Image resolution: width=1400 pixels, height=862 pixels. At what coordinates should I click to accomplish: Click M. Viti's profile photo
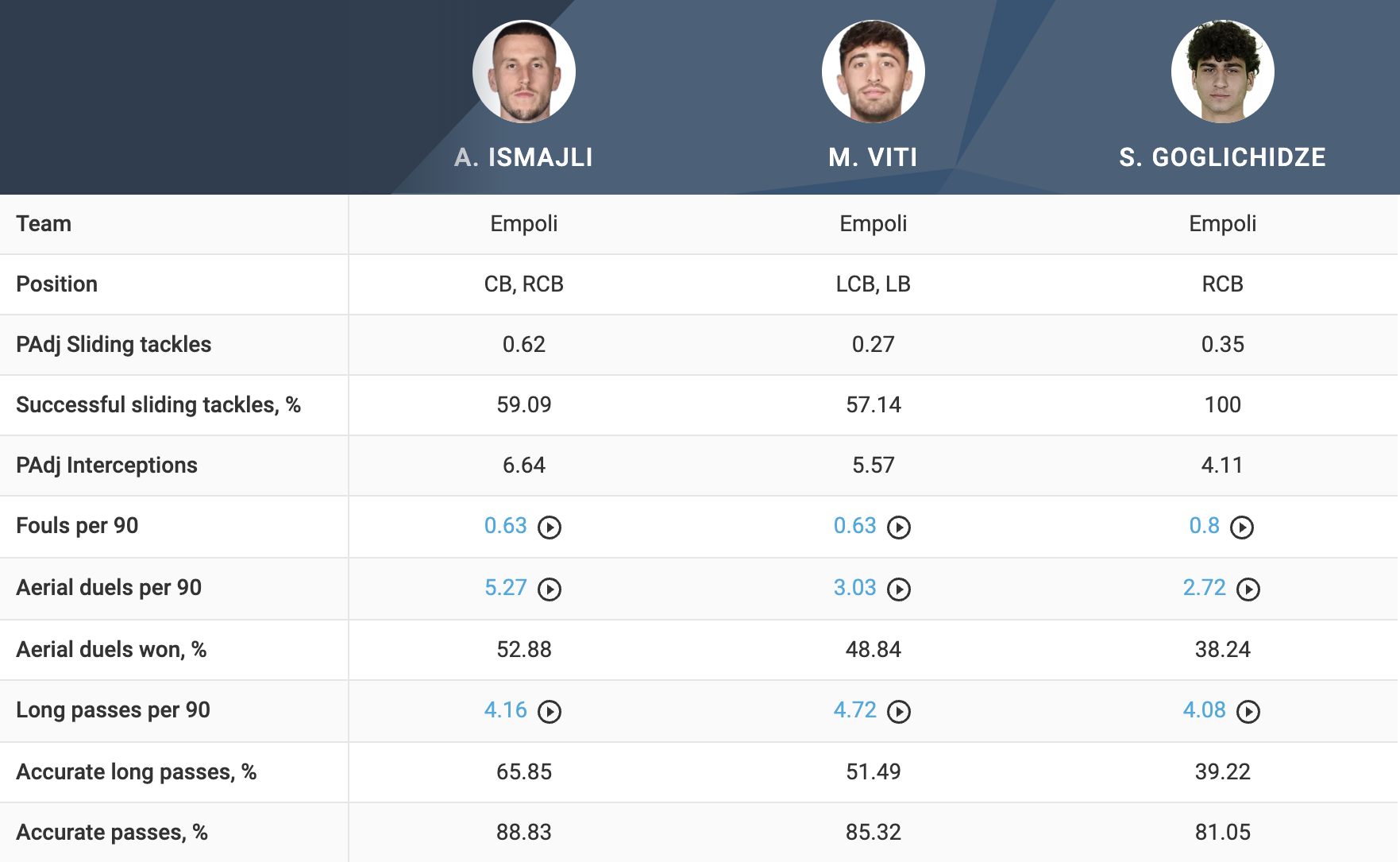click(x=874, y=72)
